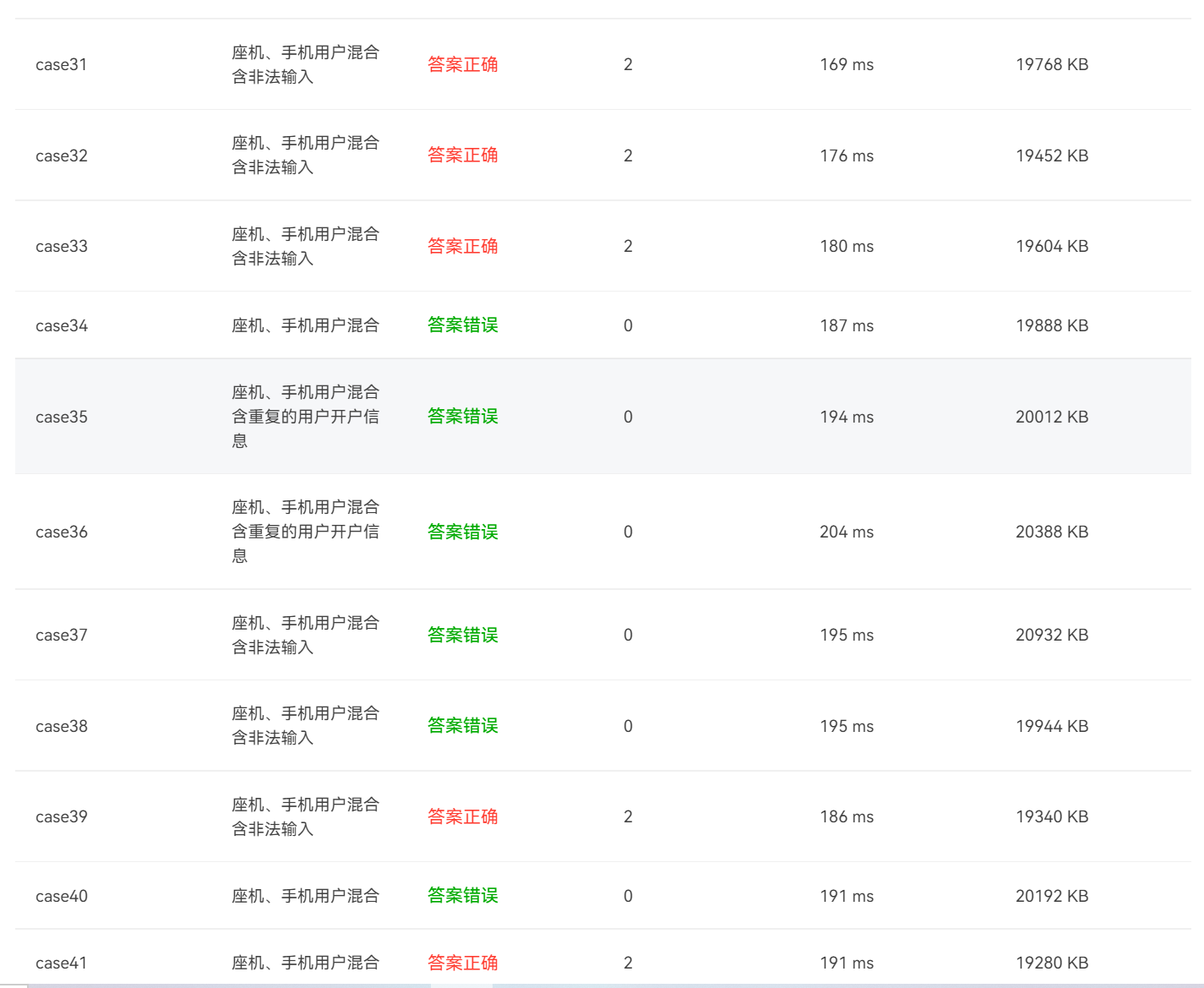The height and width of the screenshot is (988, 1204).
Task: Click the 19452 KB memory value
Action: (1051, 156)
